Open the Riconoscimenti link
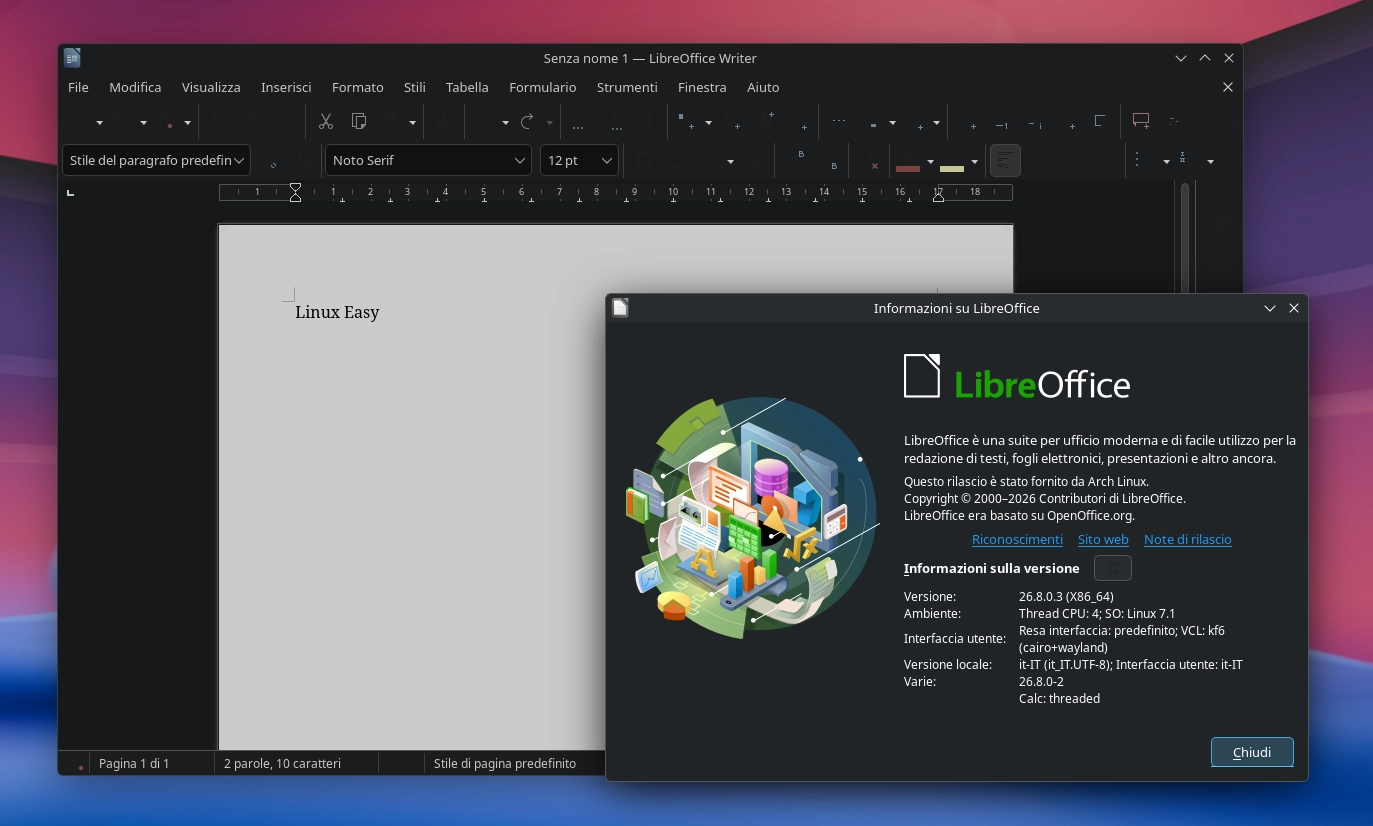1373x826 pixels. (1017, 539)
